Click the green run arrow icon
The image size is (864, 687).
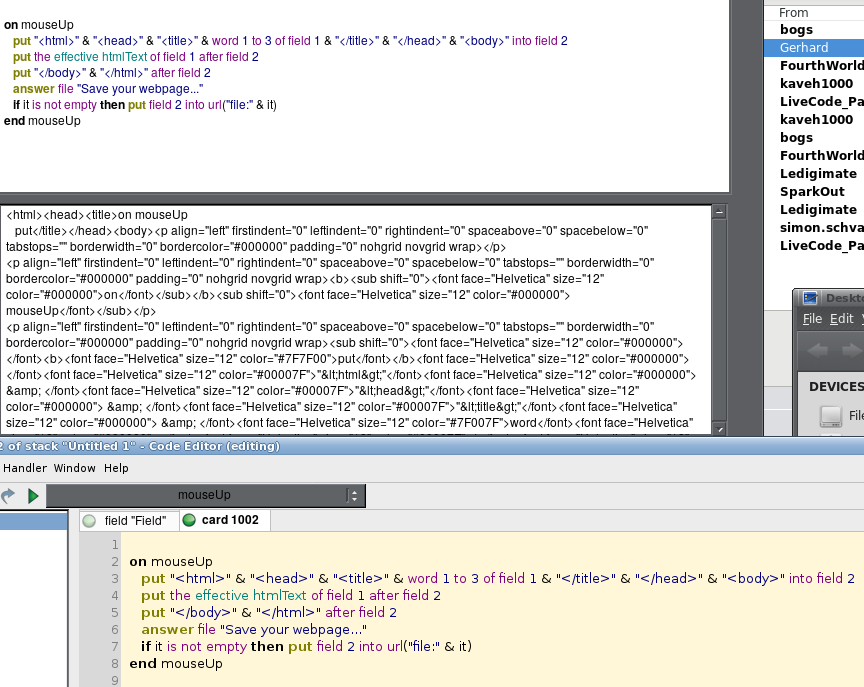click(33, 496)
